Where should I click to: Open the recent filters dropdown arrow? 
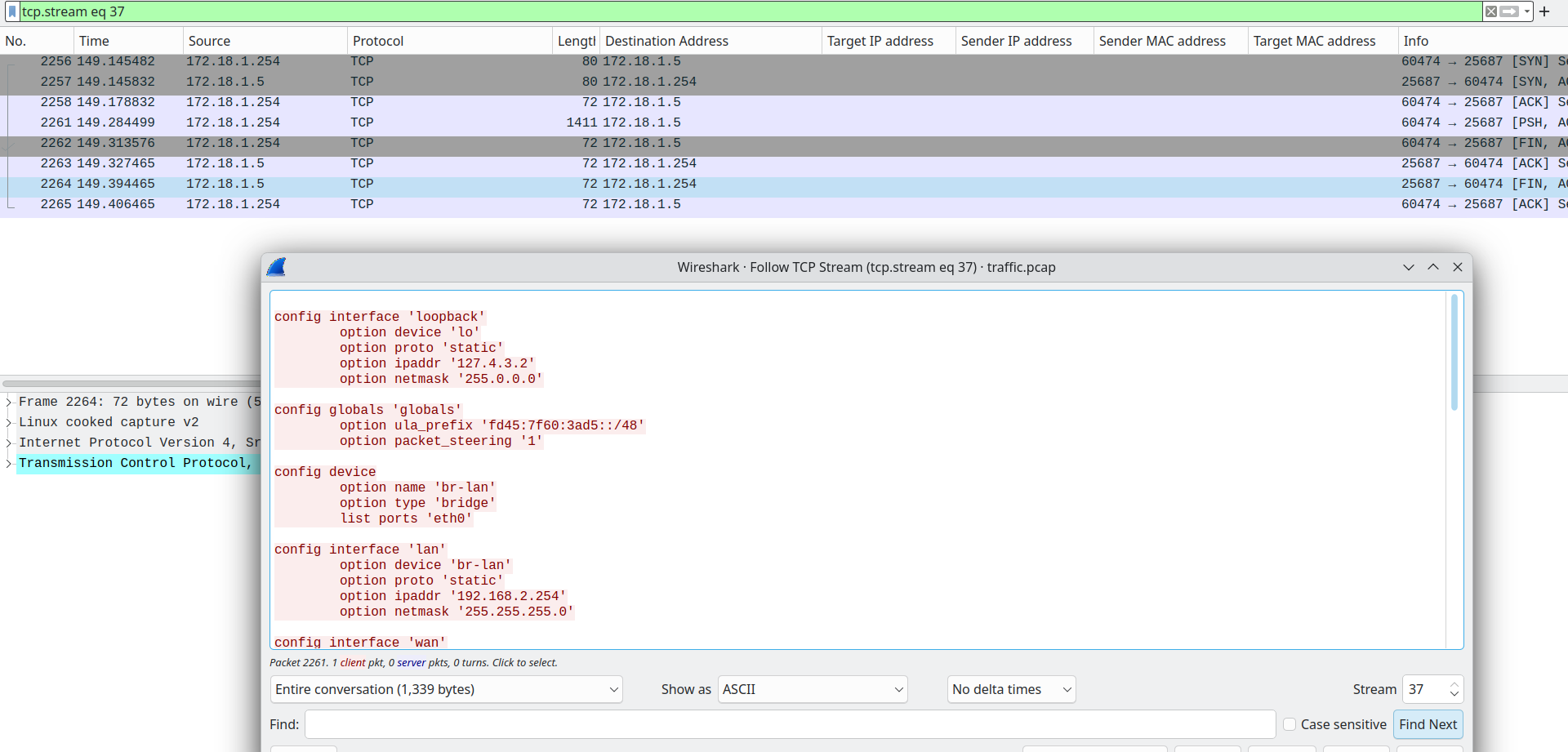[1526, 11]
